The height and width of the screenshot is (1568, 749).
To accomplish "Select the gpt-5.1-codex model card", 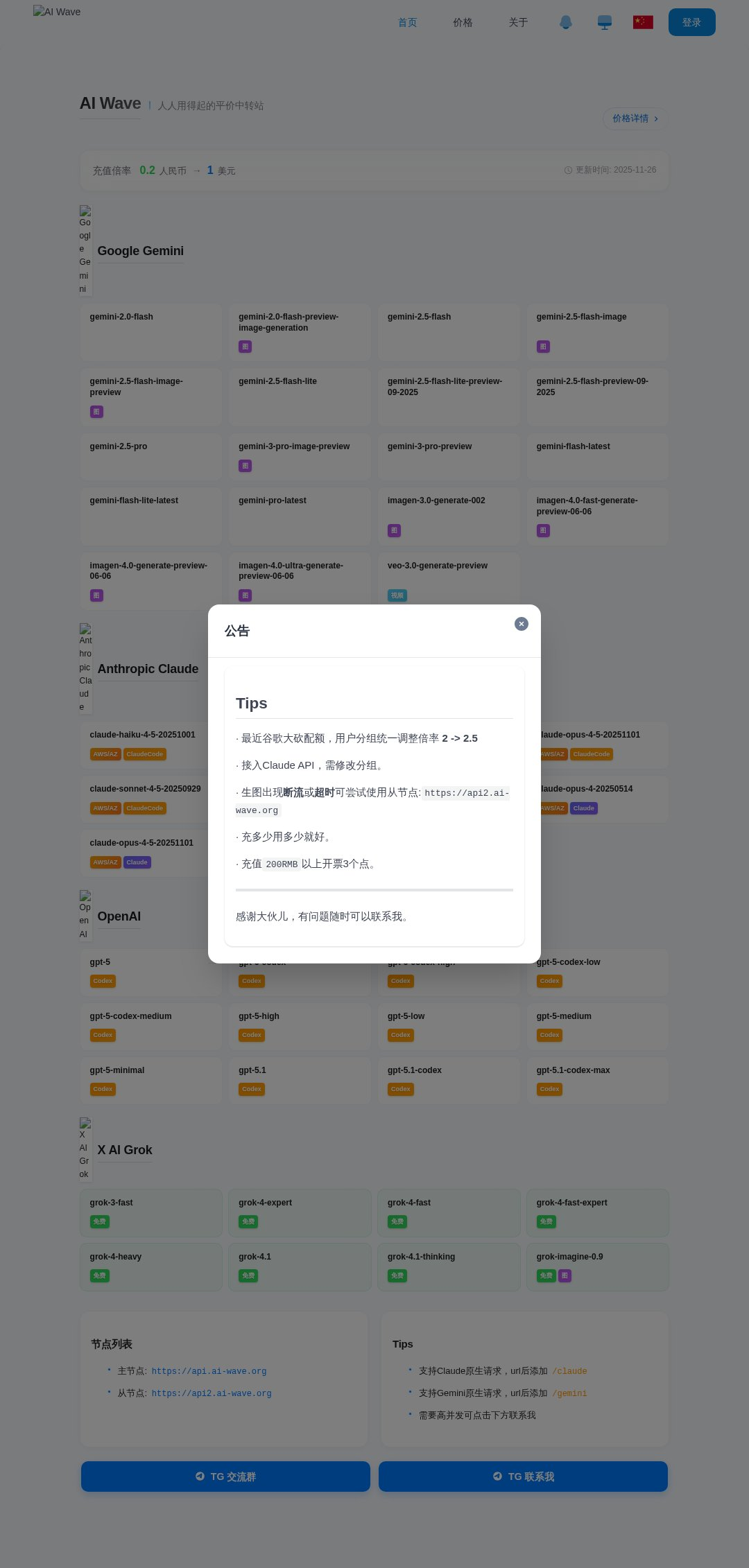I will 449,1081.
